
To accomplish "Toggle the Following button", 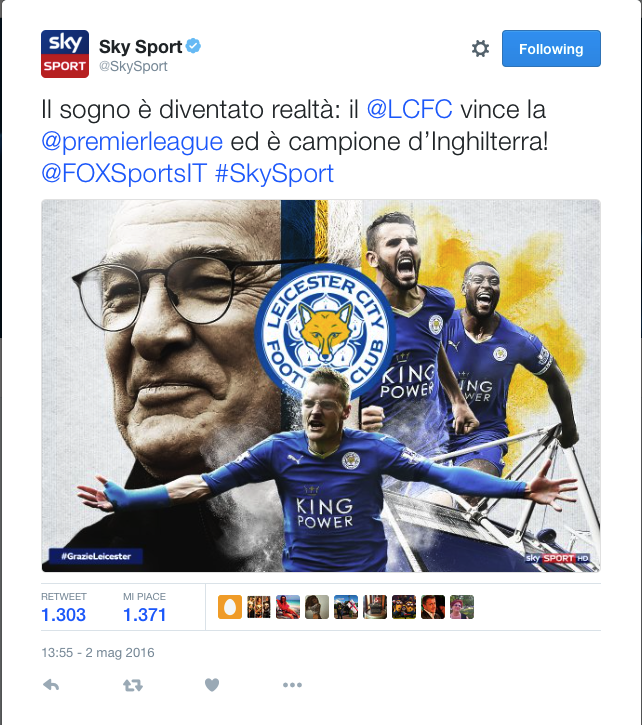I will [551, 49].
